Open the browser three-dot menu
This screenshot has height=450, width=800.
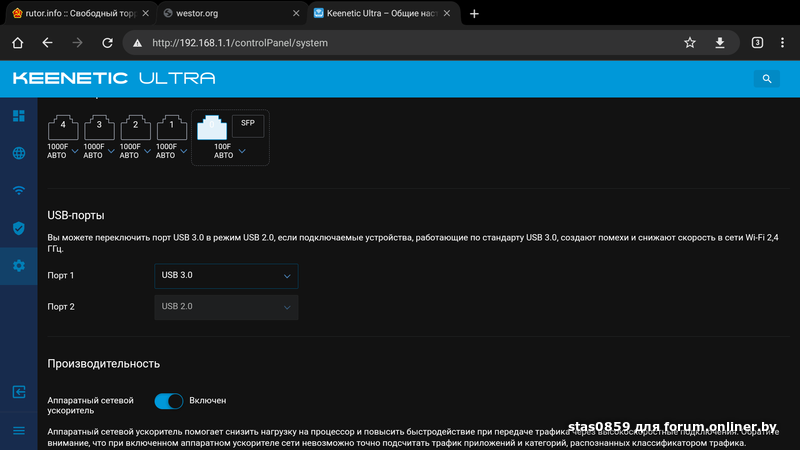[782, 43]
